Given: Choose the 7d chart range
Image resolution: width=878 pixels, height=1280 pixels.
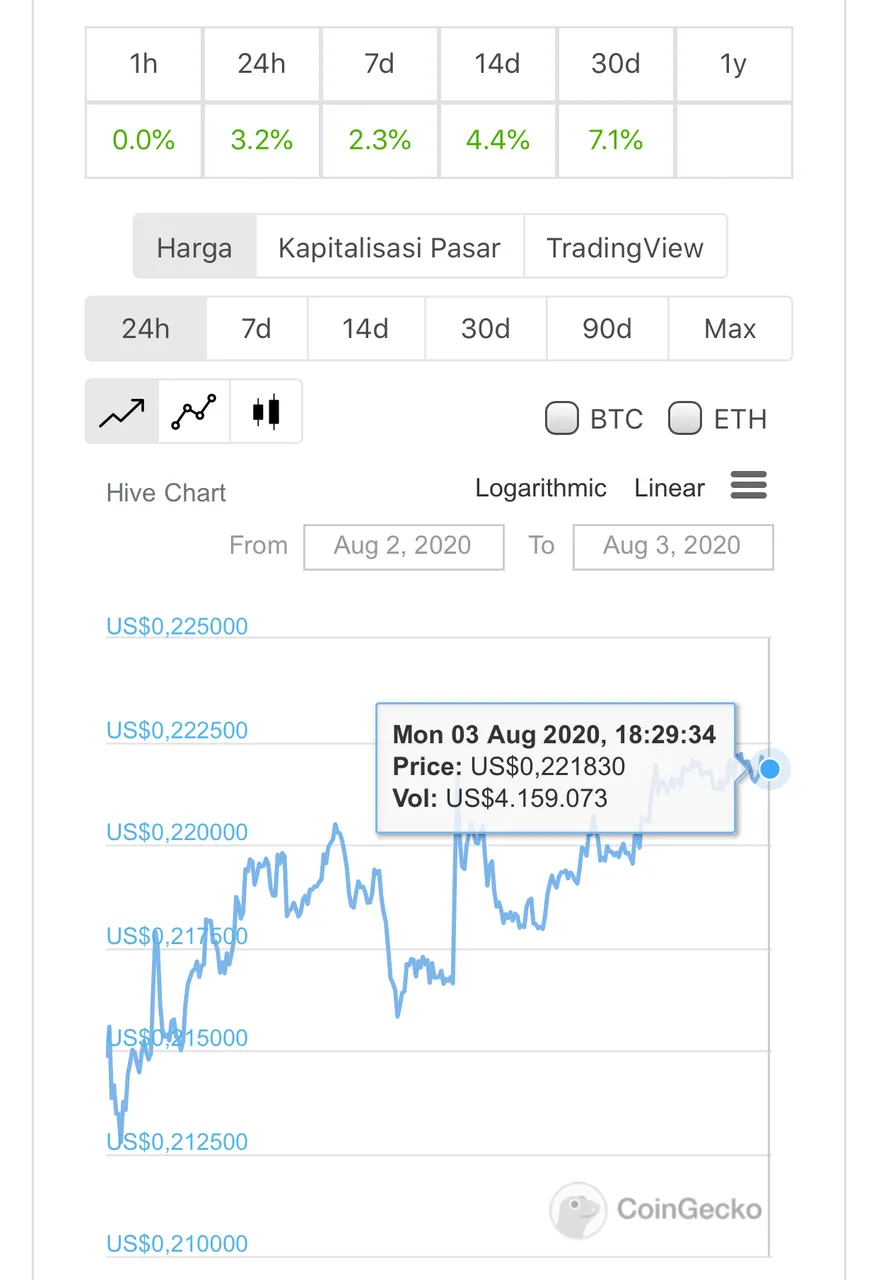Looking at the screenshot, I should click(256, 328).
